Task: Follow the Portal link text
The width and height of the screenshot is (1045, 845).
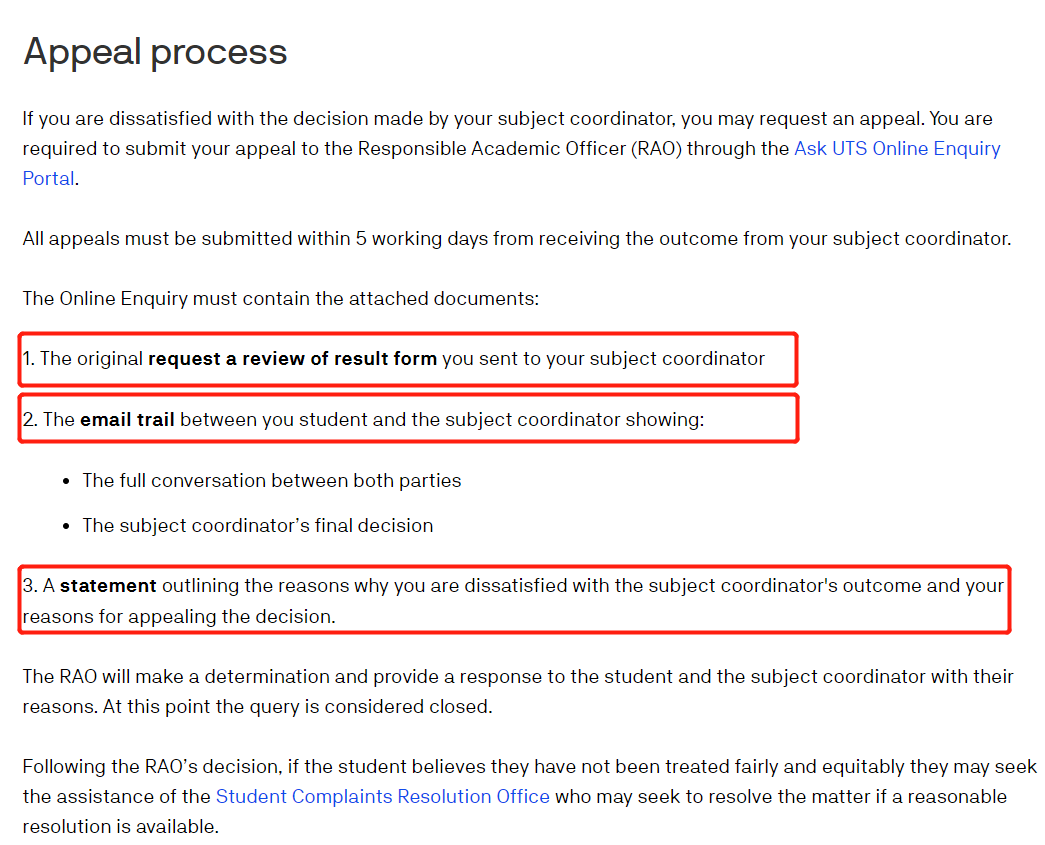Action: click(49, 179)
